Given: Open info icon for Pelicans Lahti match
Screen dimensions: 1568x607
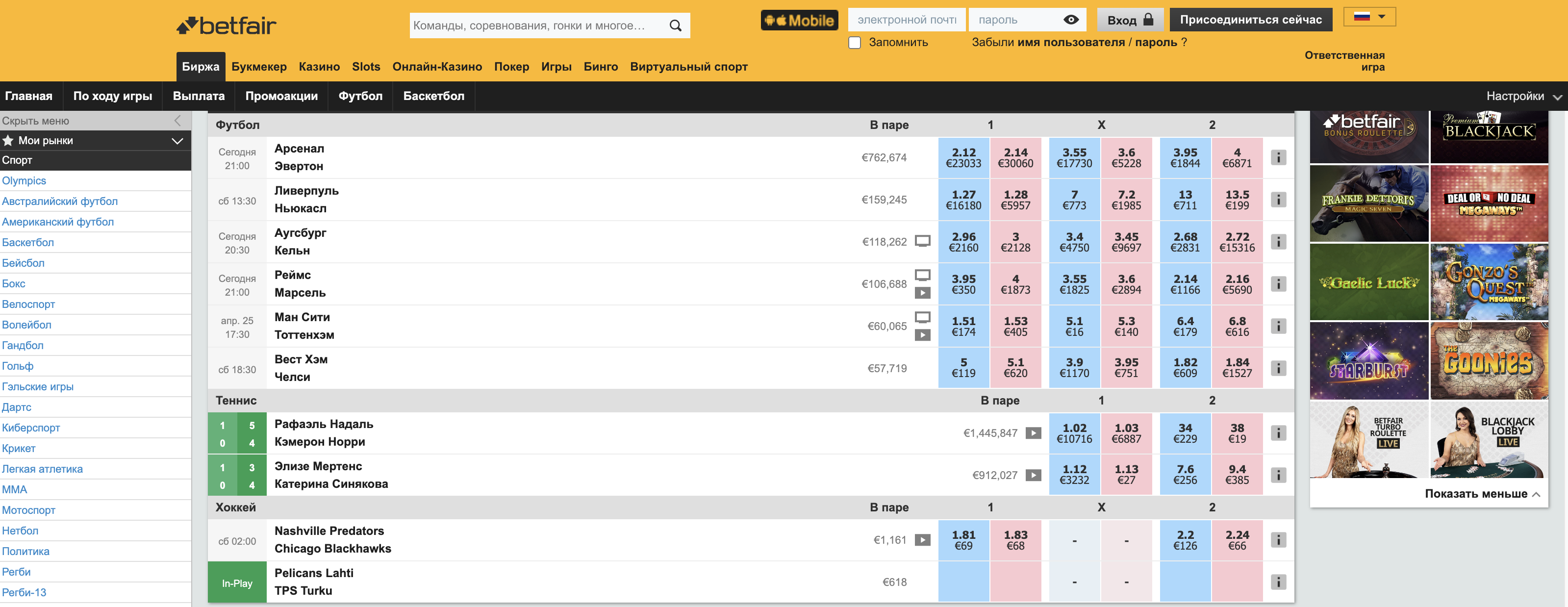Looking at the screenshot, I should (x=1278, y=582).
